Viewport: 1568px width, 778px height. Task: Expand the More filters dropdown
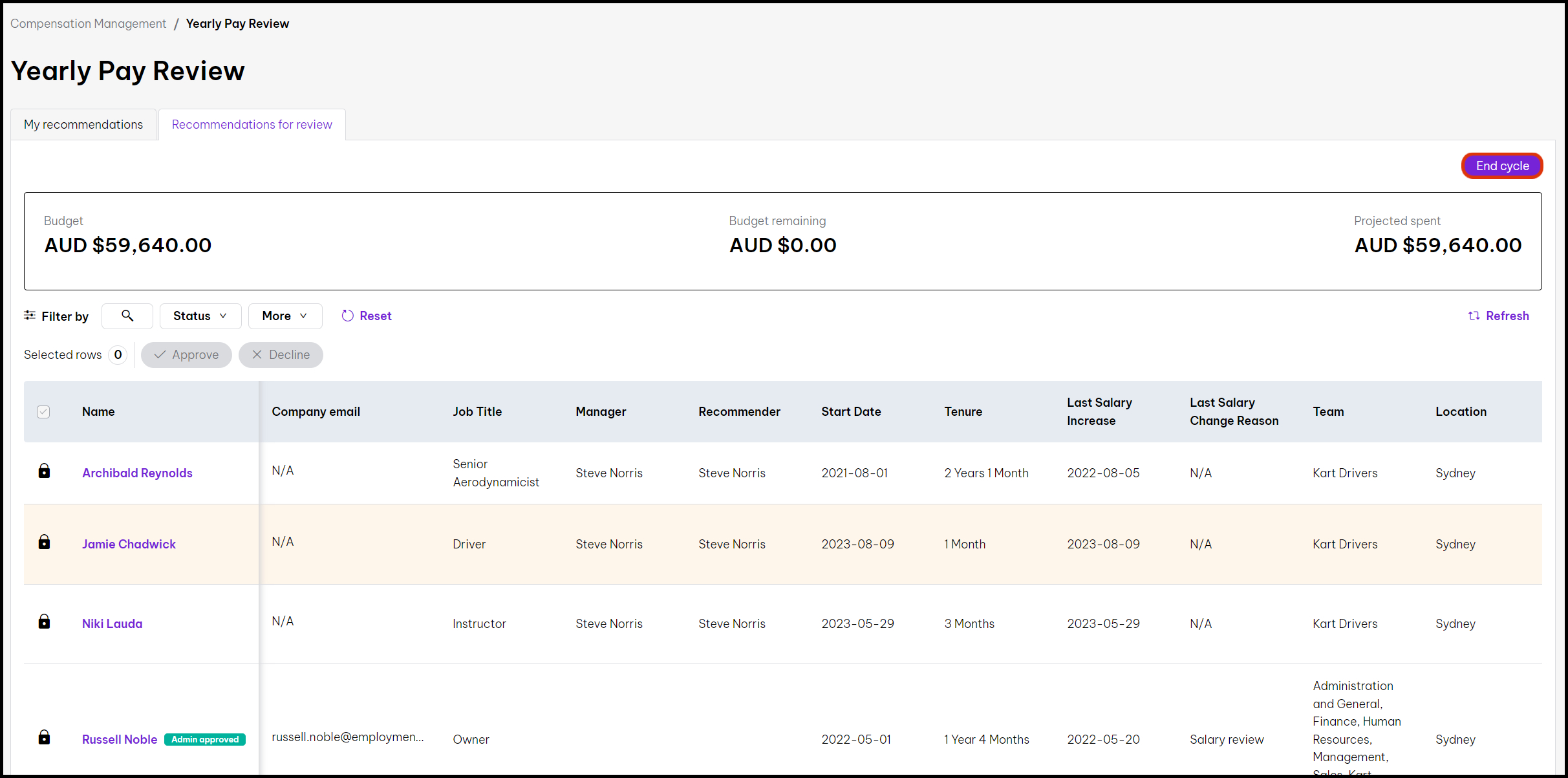pos(285,316)
